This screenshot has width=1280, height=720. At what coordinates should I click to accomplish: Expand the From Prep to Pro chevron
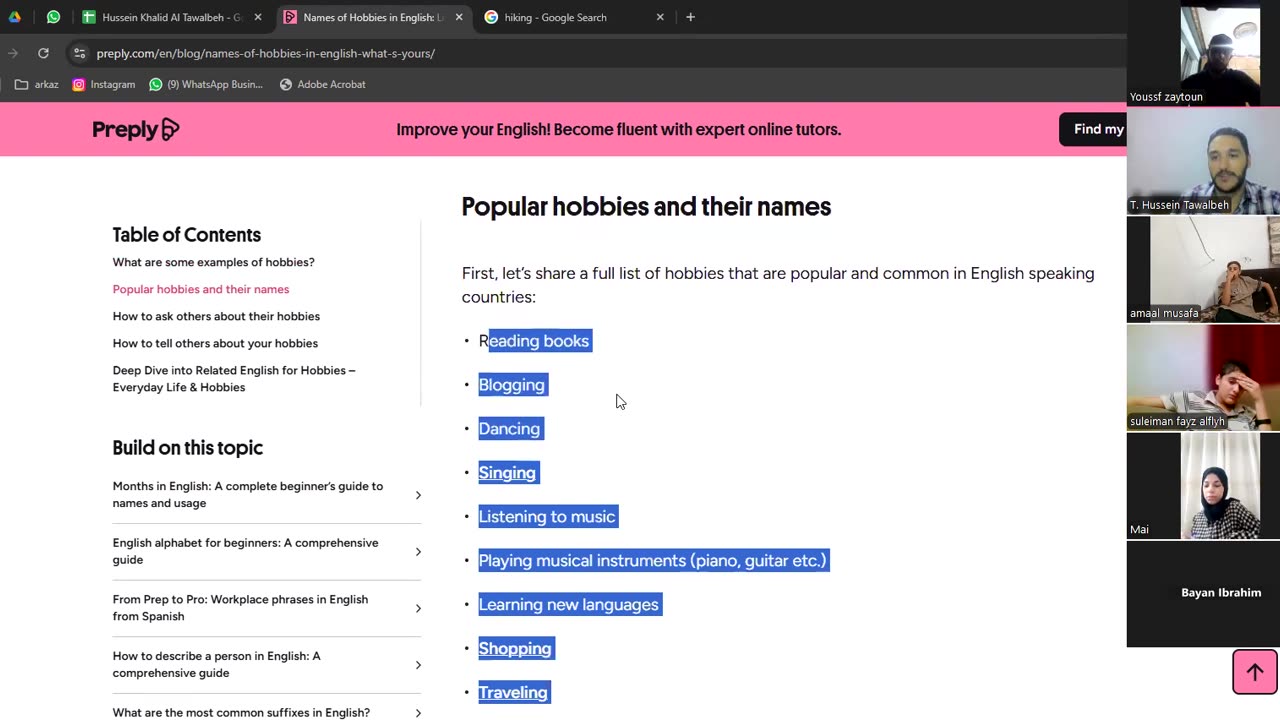[418, 608]
